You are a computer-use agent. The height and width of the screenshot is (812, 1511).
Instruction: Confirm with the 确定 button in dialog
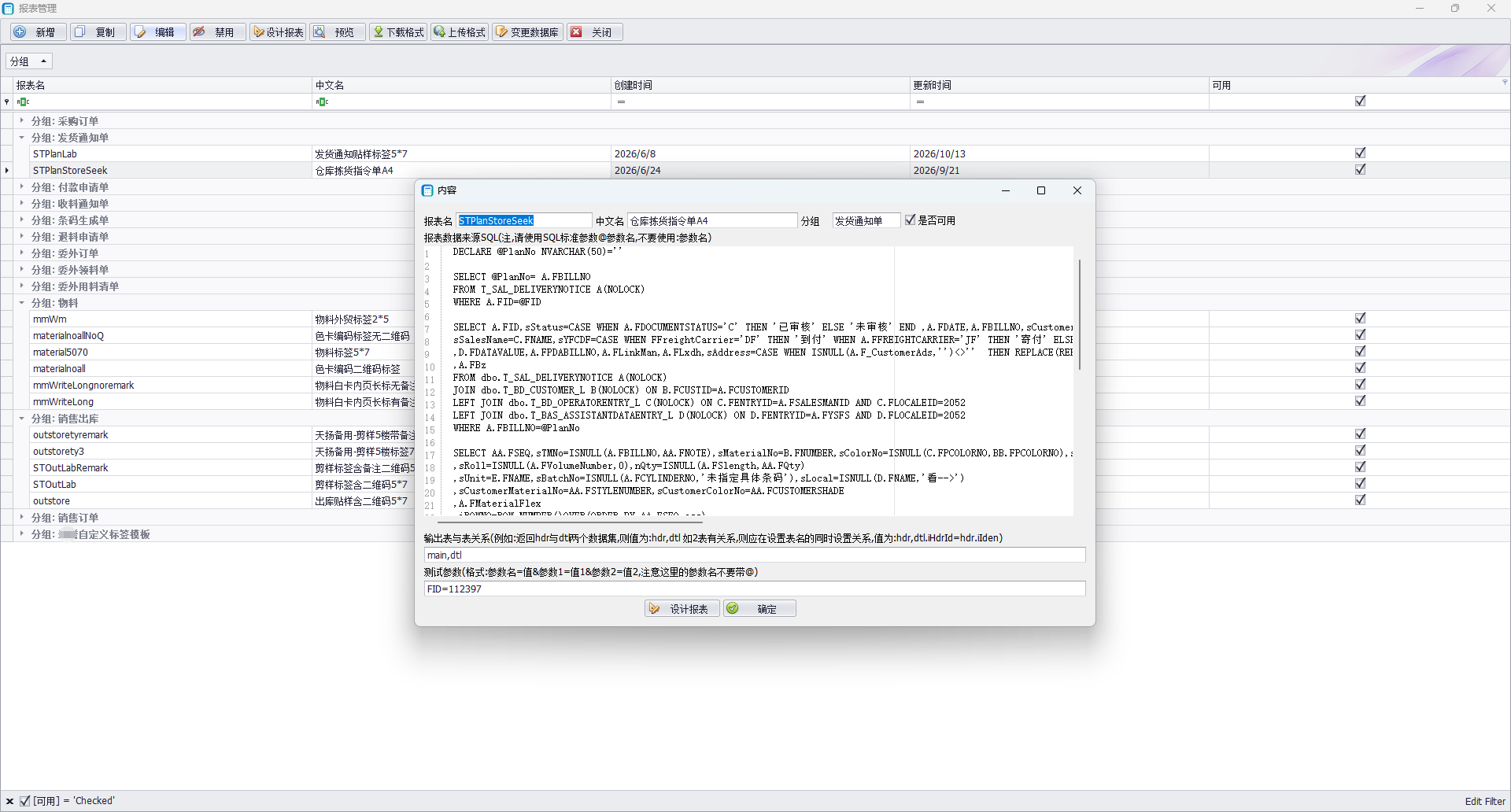(x=759, y=609)
